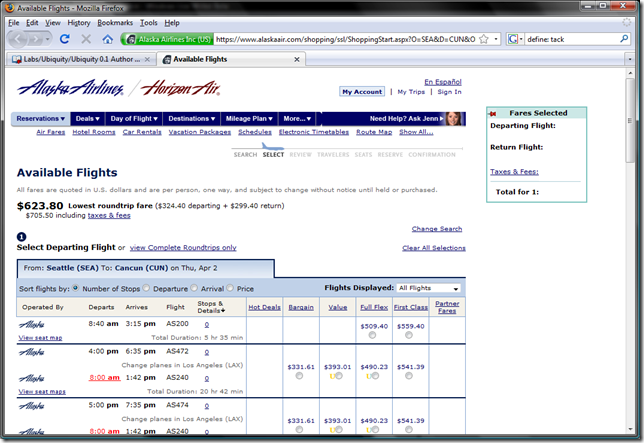
Task: Sort flights by Number of Stops
Action: tap(76, 288)
